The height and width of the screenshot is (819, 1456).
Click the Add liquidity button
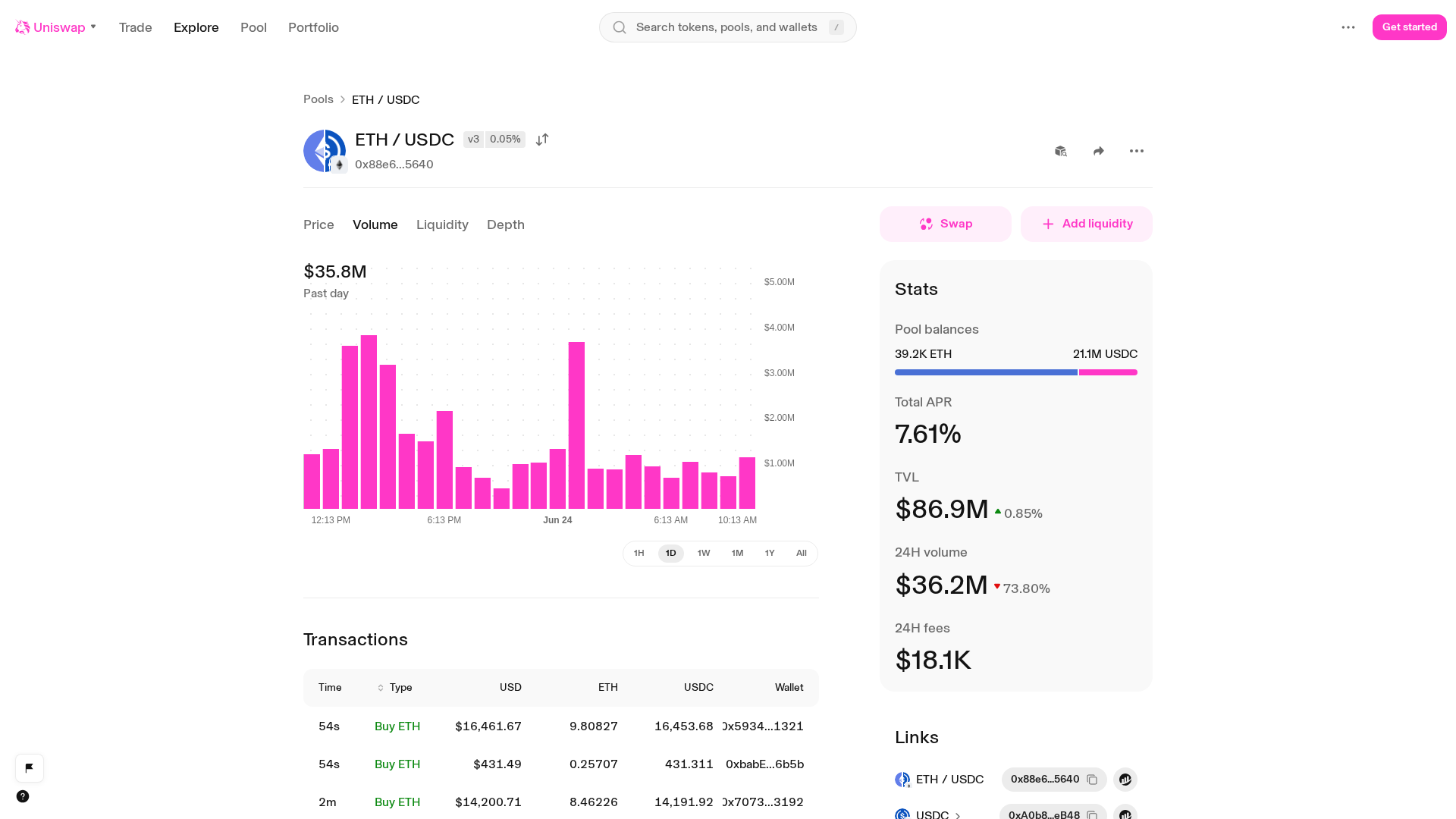click(x=1087, y=224)
